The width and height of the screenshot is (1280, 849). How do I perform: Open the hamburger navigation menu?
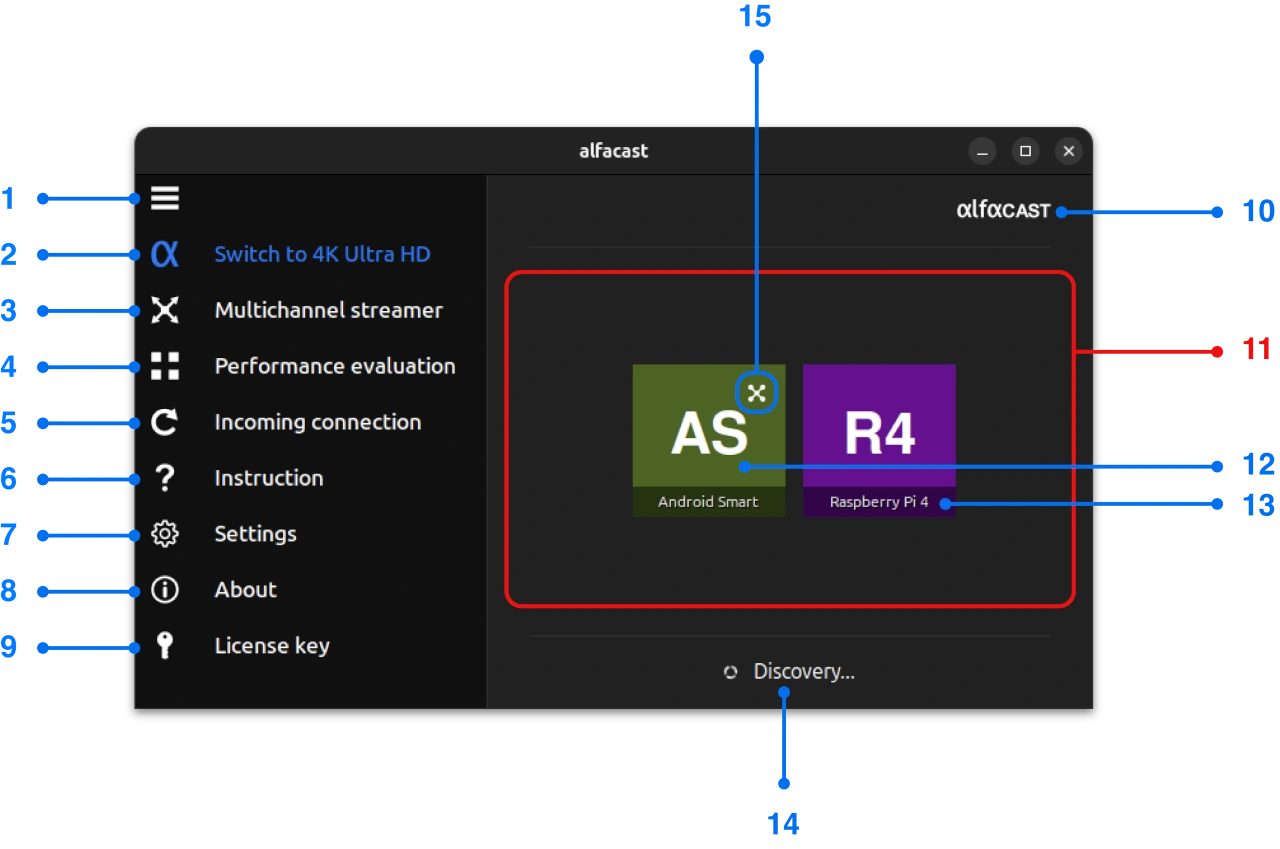tap(164, 199)
